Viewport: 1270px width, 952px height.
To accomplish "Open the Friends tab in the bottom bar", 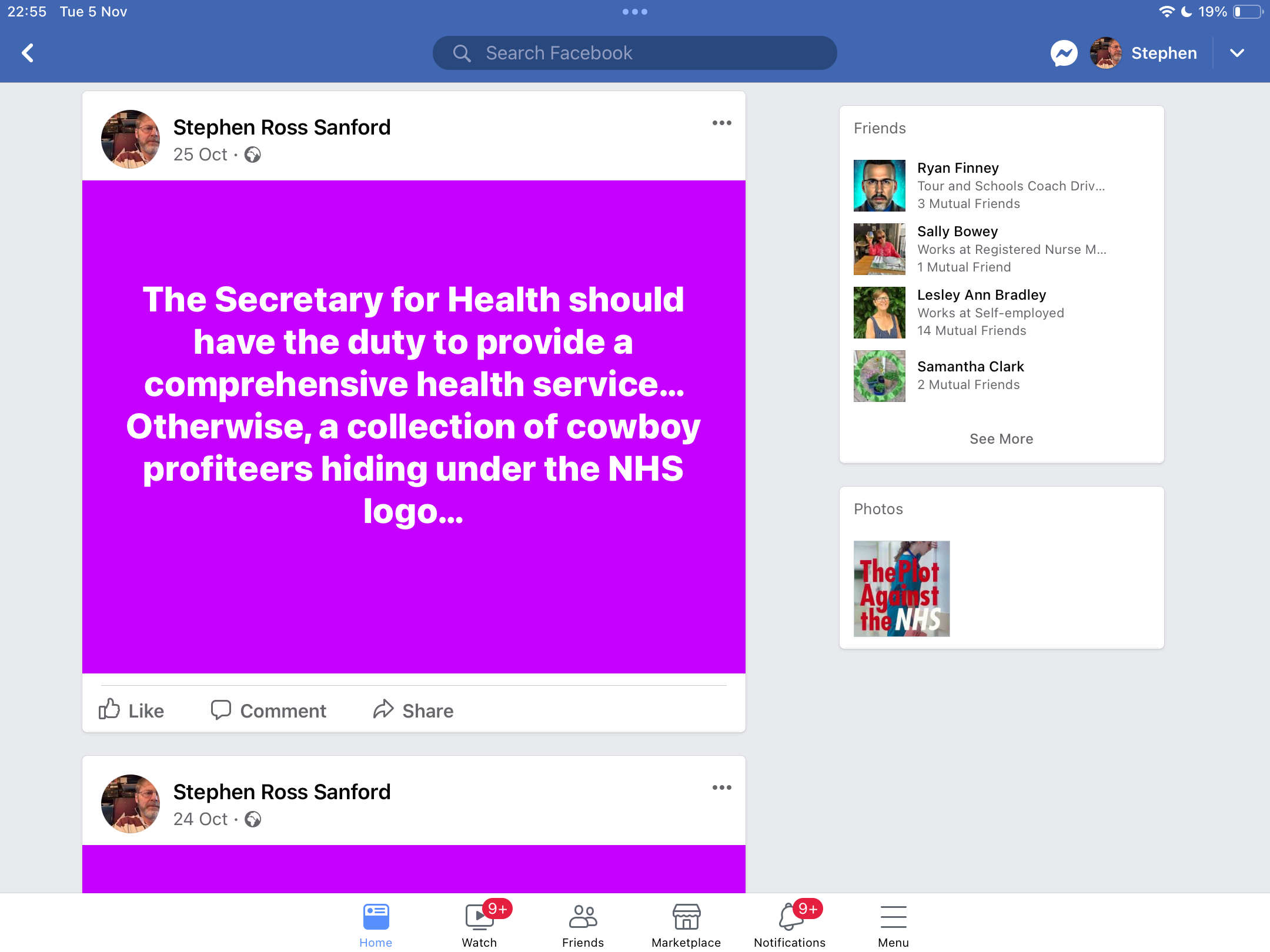I will (583, 924).
